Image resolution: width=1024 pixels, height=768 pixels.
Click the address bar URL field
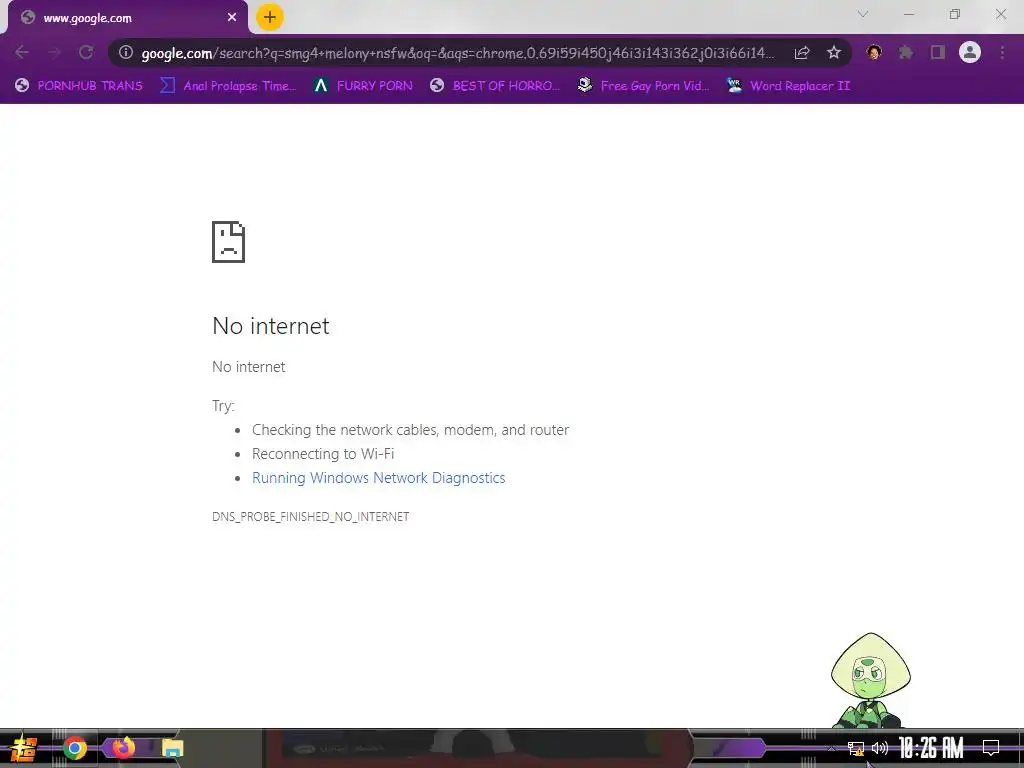(457, 53)
